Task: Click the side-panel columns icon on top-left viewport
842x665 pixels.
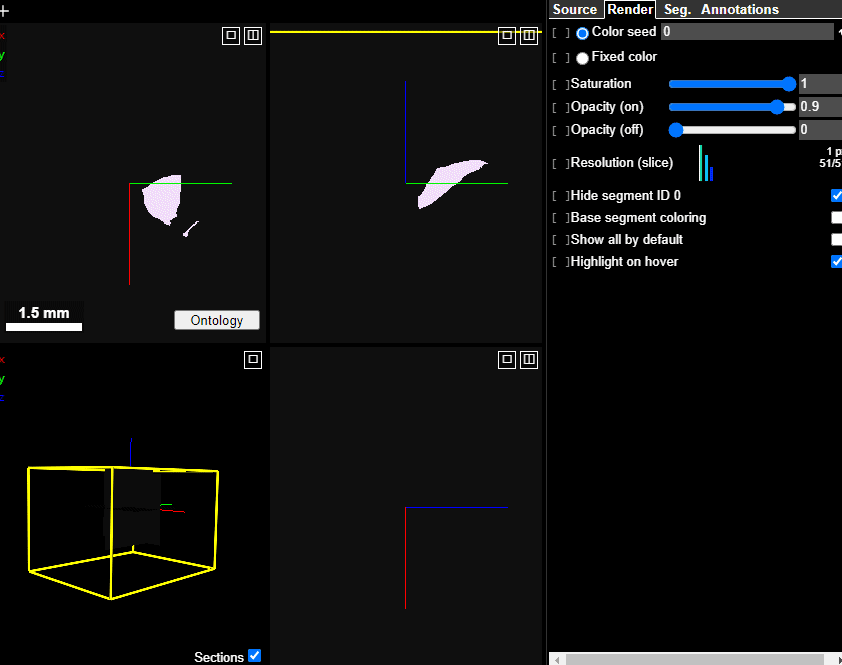Action: coord(252,35)
